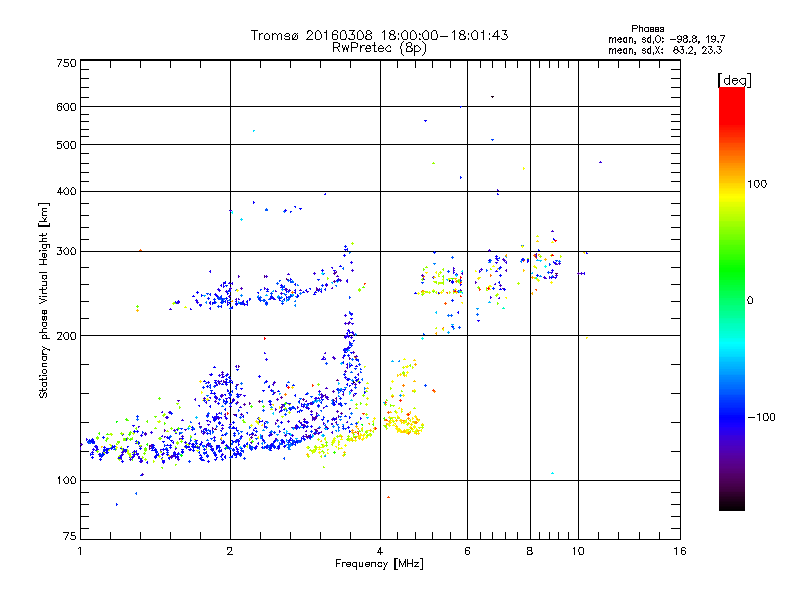Click the frequency tick label '4'

click(x=380, y=551)
